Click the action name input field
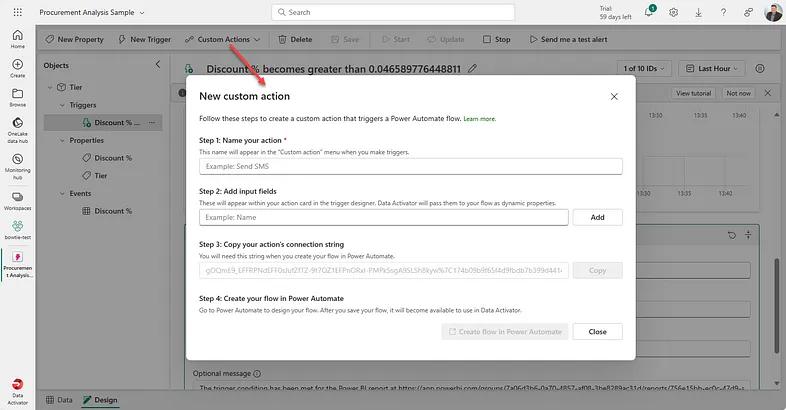 click(x=411, y=166)
